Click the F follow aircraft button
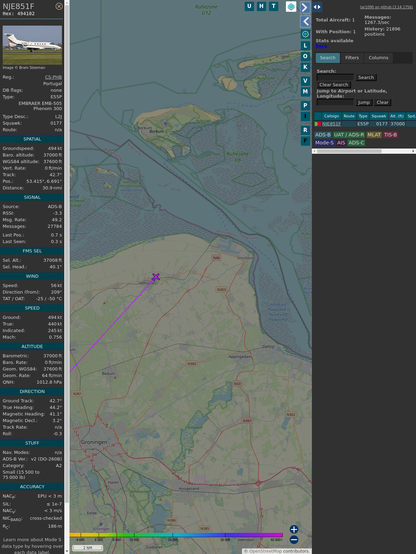Screen dimensions: 416x554 305,141
